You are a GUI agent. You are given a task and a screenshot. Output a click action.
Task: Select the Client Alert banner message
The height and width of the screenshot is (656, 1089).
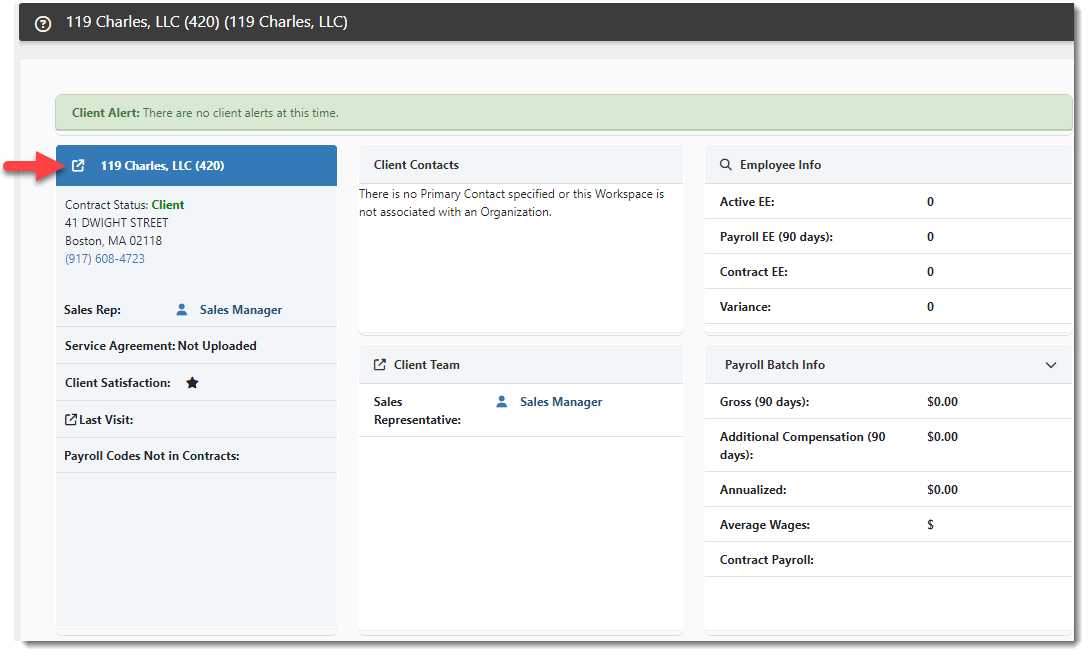pos(564,112)
